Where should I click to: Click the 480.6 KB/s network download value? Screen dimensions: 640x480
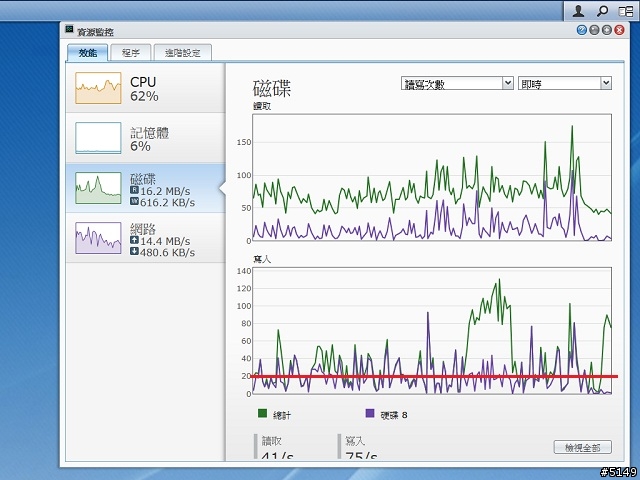[x=167, y=252]
